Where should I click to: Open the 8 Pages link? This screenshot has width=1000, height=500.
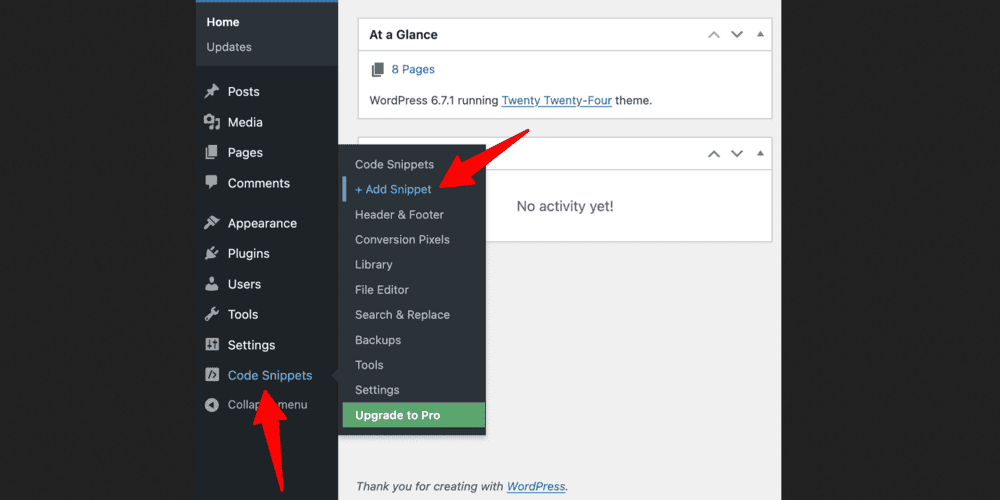coord(413,69)
